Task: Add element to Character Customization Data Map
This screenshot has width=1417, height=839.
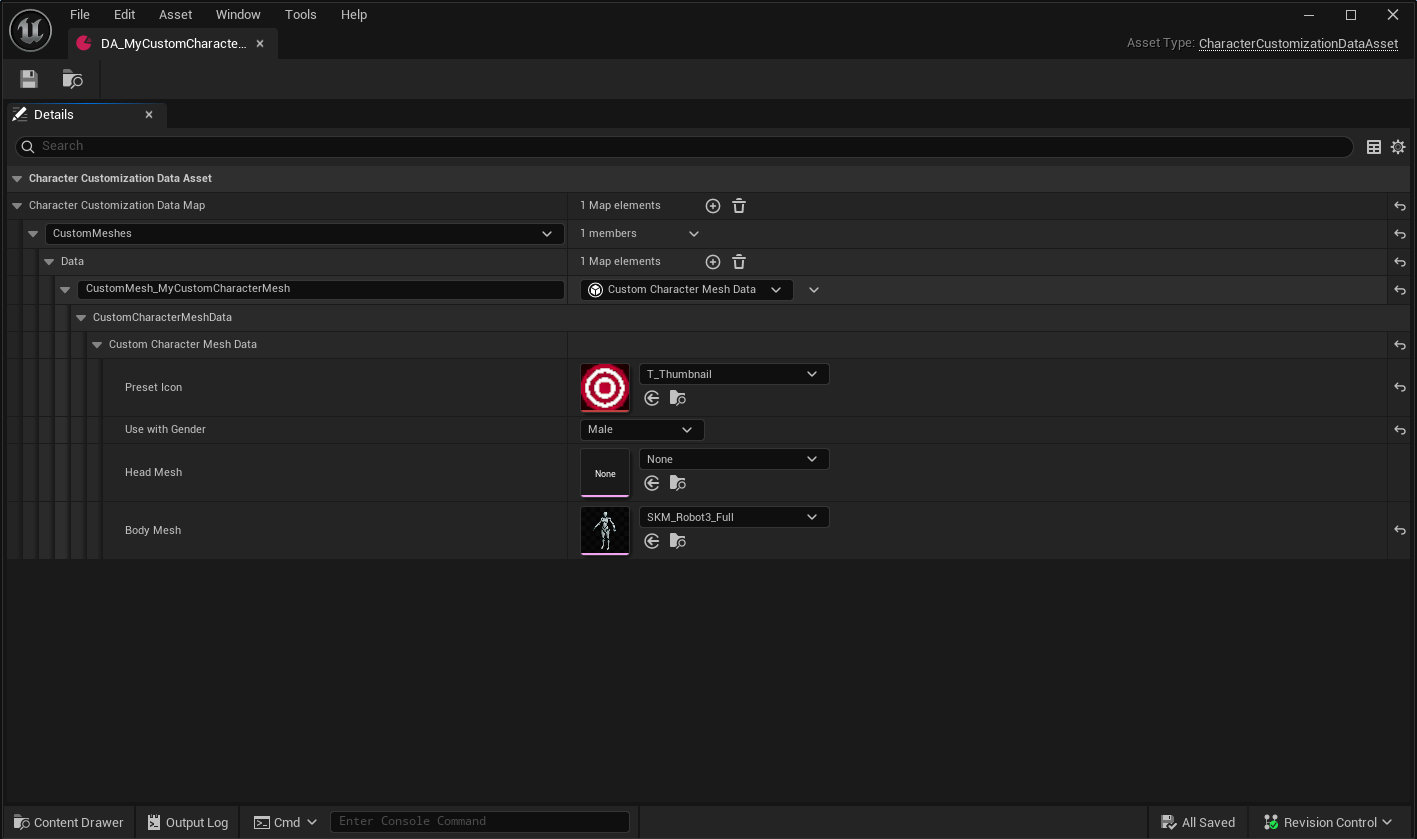Action: [713, 206]
